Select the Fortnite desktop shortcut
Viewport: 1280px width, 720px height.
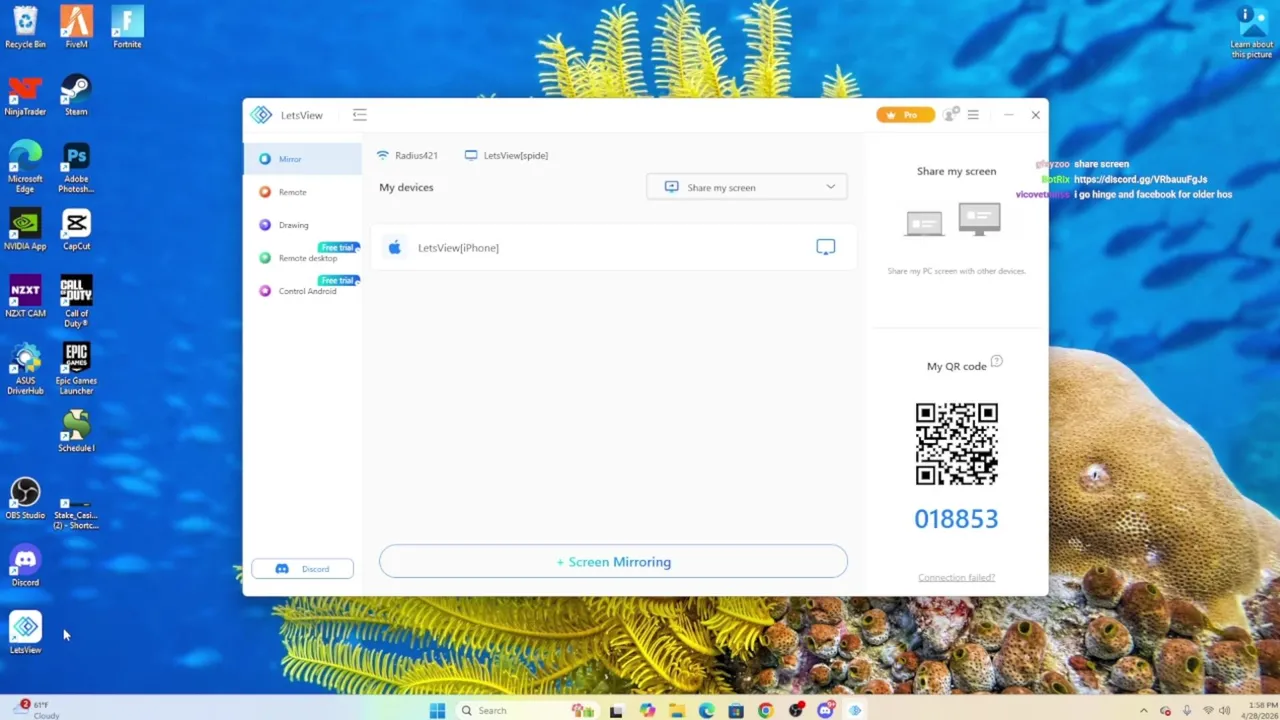click(127, 27)
